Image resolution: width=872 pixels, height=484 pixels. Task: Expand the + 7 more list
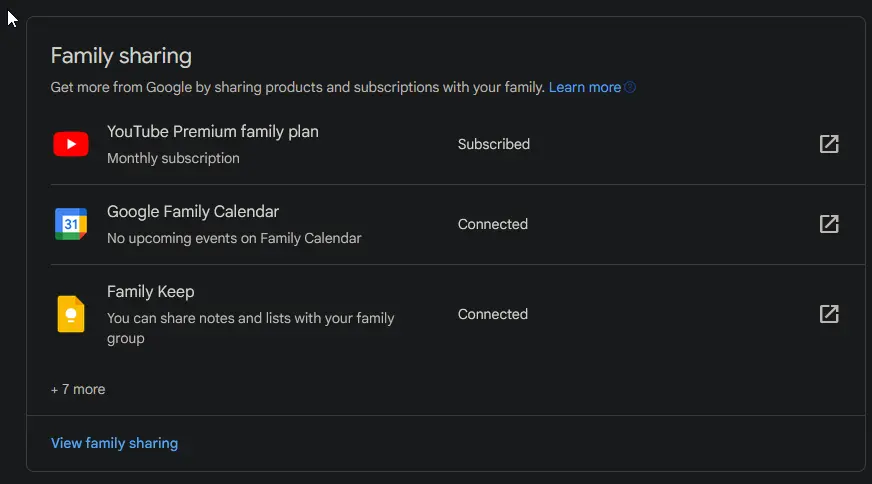78,389
